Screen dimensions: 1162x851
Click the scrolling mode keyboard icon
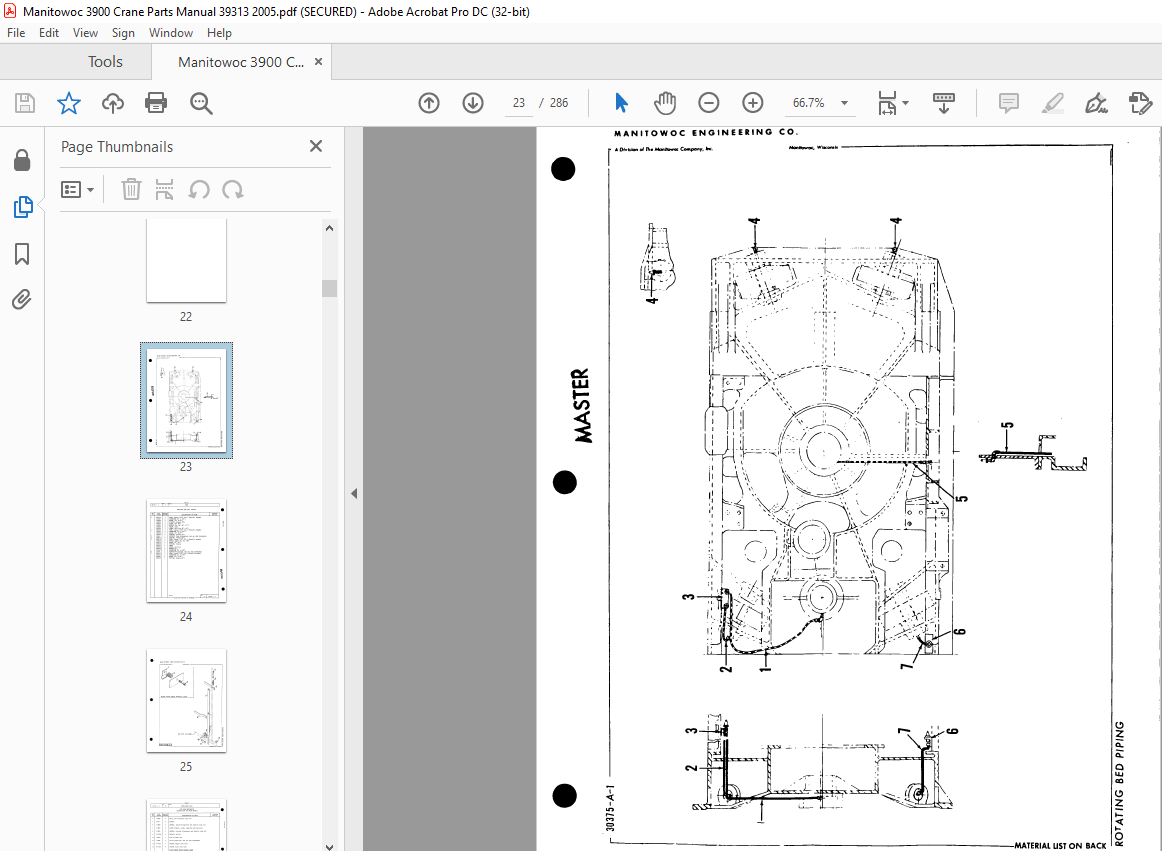pyautogui.click(x=943, y=103)
